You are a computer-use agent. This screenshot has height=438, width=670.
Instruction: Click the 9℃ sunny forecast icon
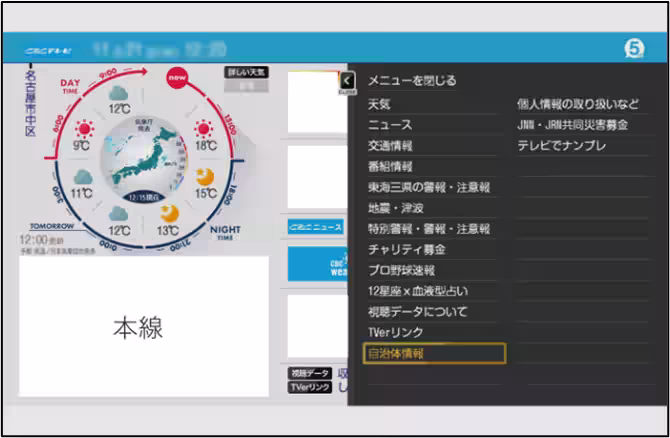[x=85, y=129]
